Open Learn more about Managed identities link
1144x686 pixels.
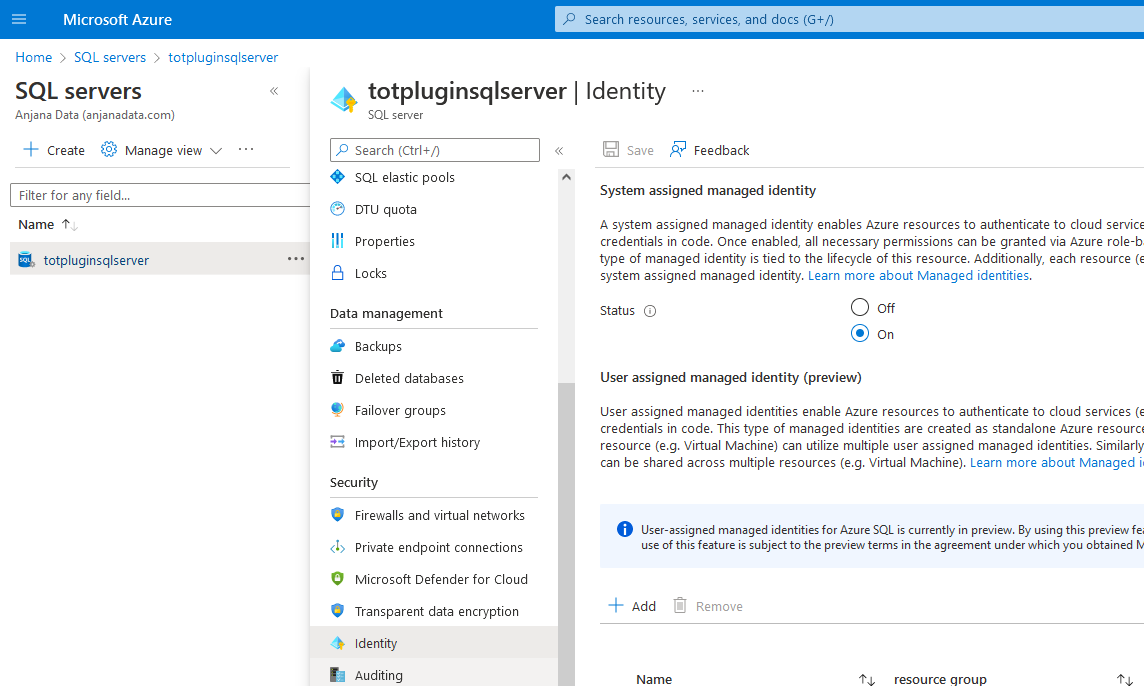(x=918, y=276)
